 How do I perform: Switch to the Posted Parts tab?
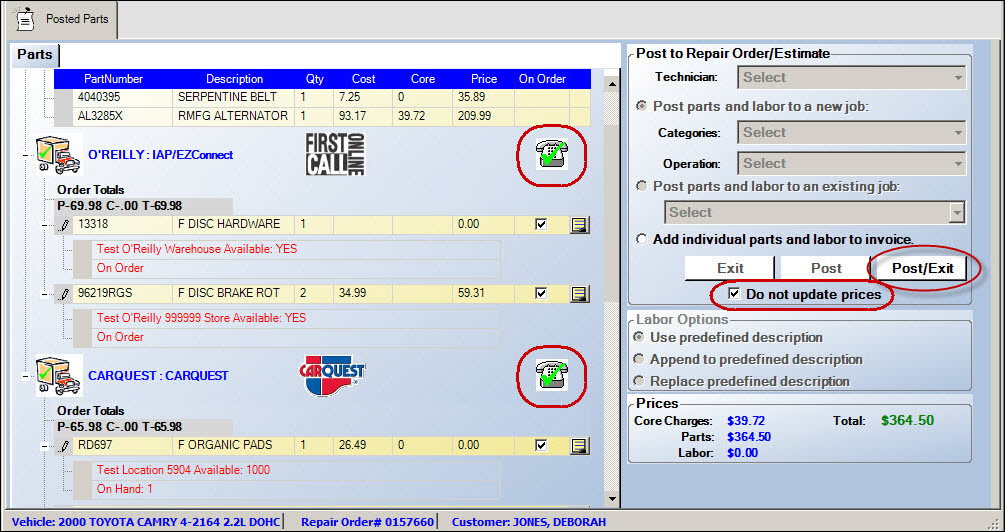point(61,18)
